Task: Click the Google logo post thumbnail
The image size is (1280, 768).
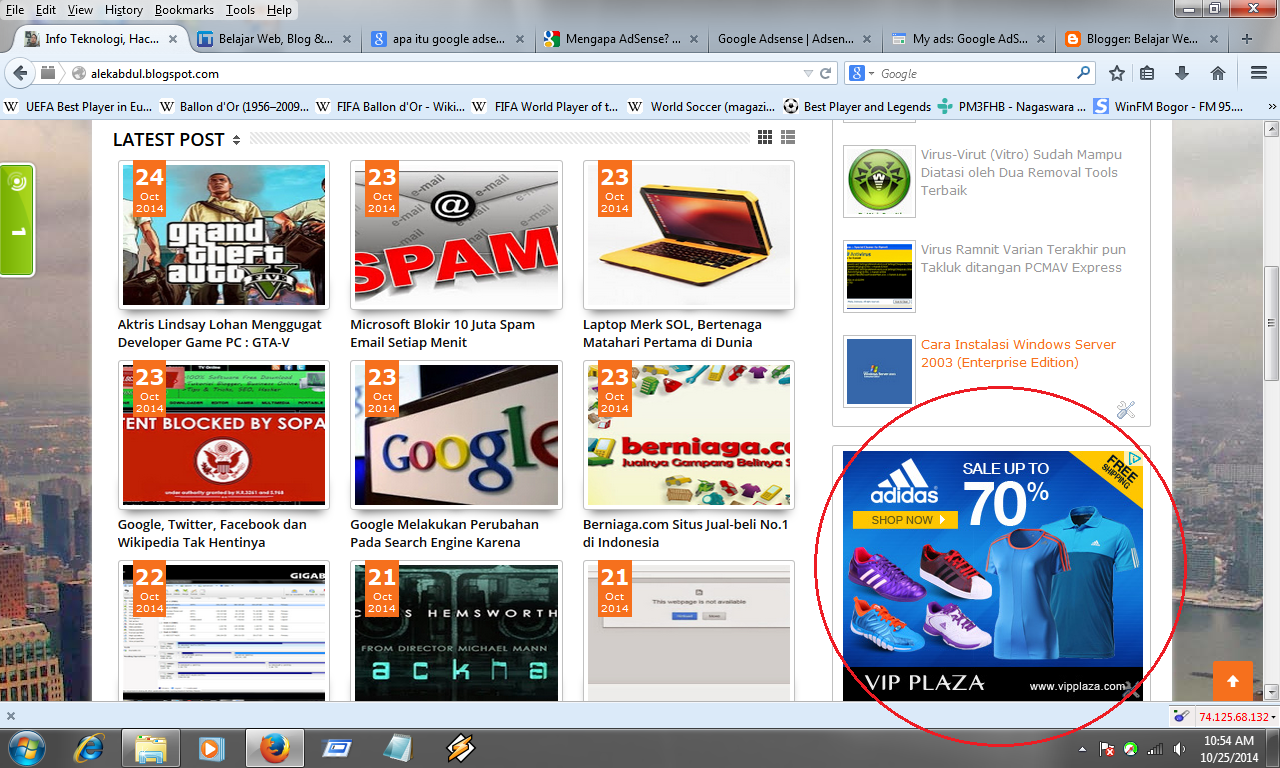Action: (456, 435)
